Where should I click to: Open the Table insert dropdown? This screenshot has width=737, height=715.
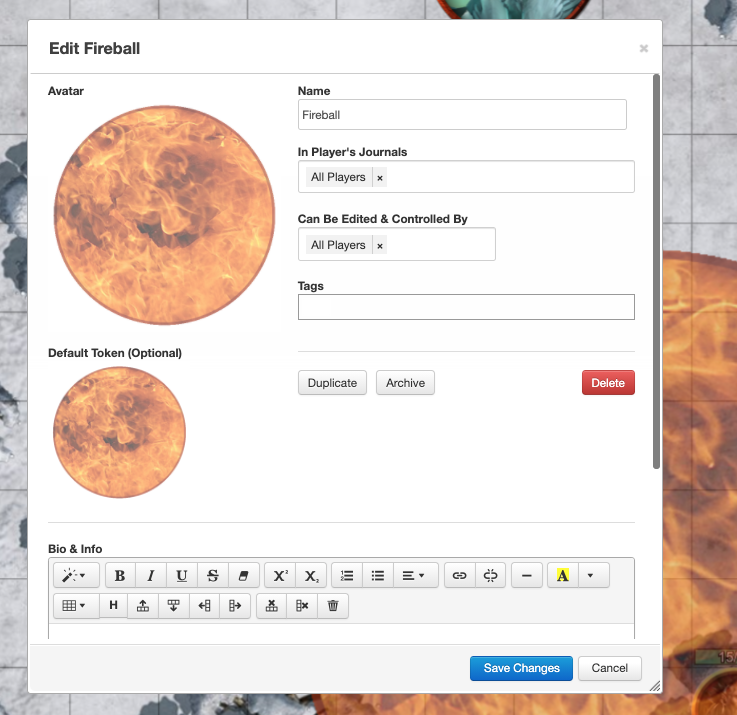tap(76, 605)
